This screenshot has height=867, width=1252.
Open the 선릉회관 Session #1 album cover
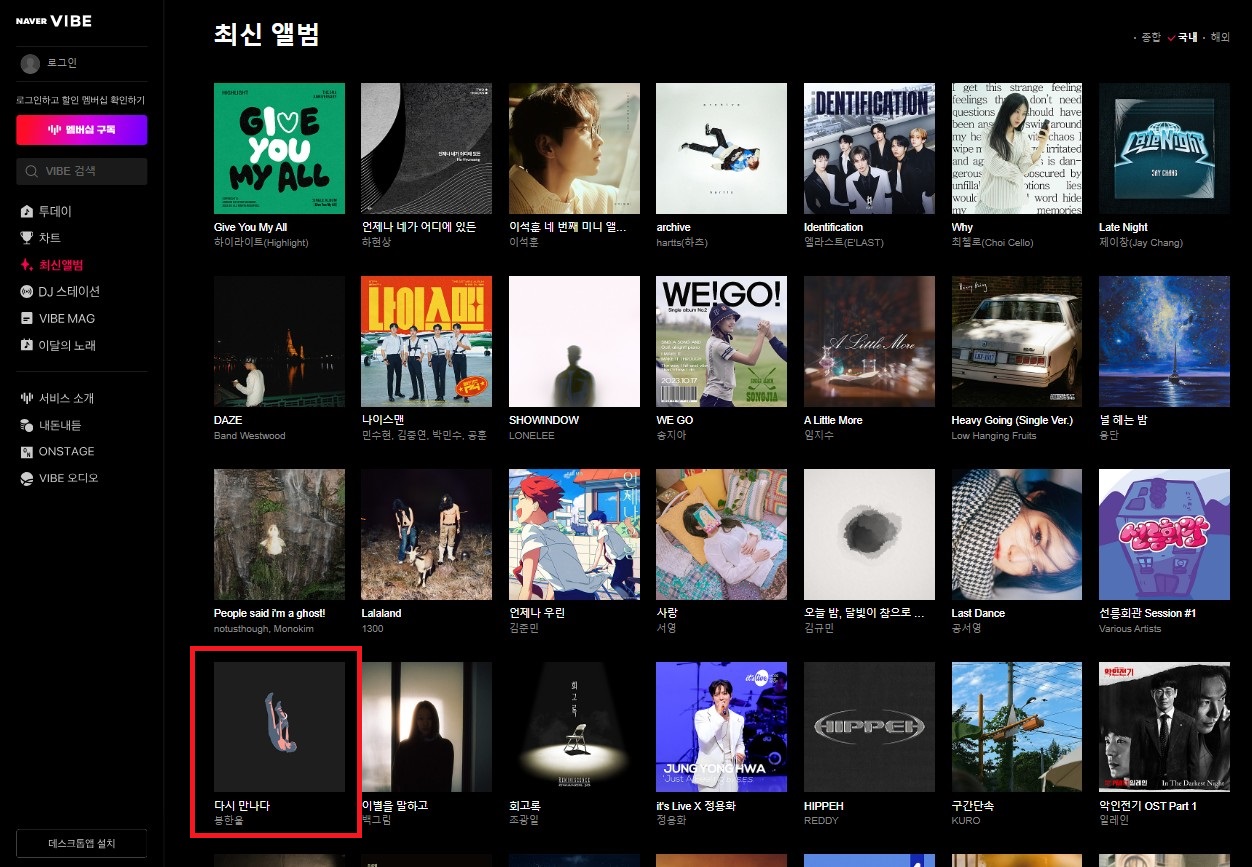click(x=1164, y=534)
